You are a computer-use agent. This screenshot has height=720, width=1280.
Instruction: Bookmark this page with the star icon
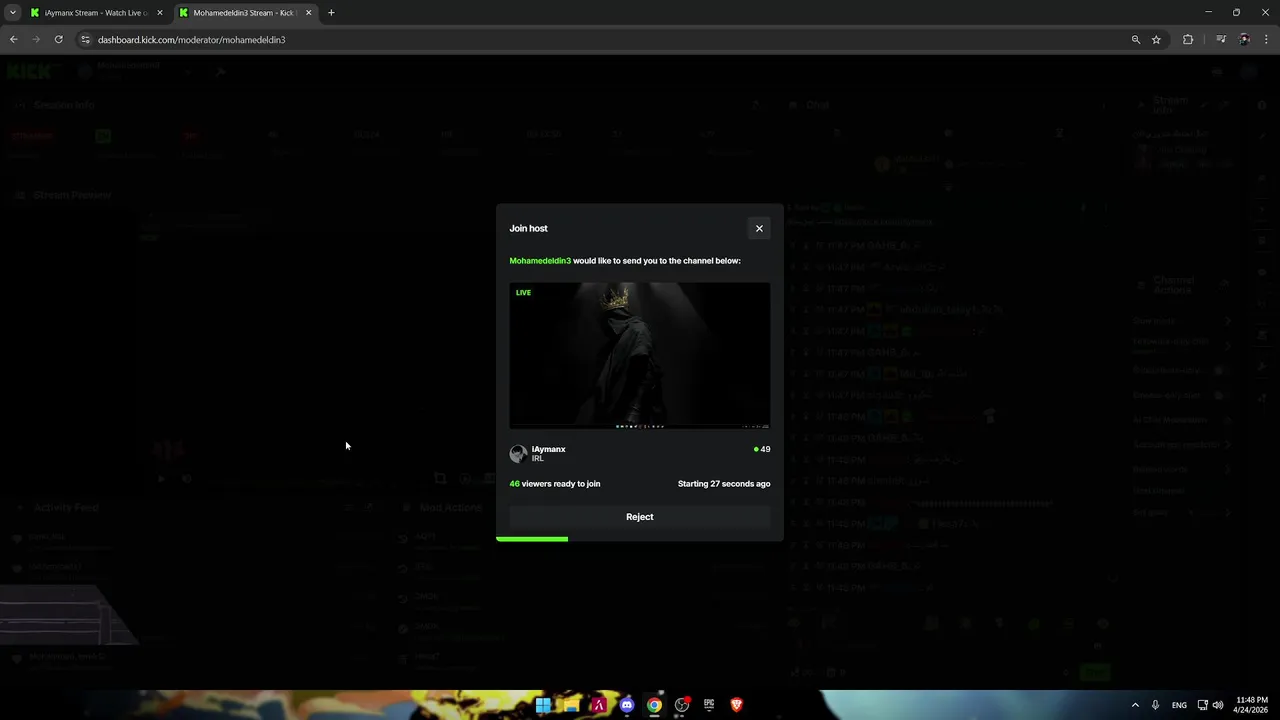1156,40
